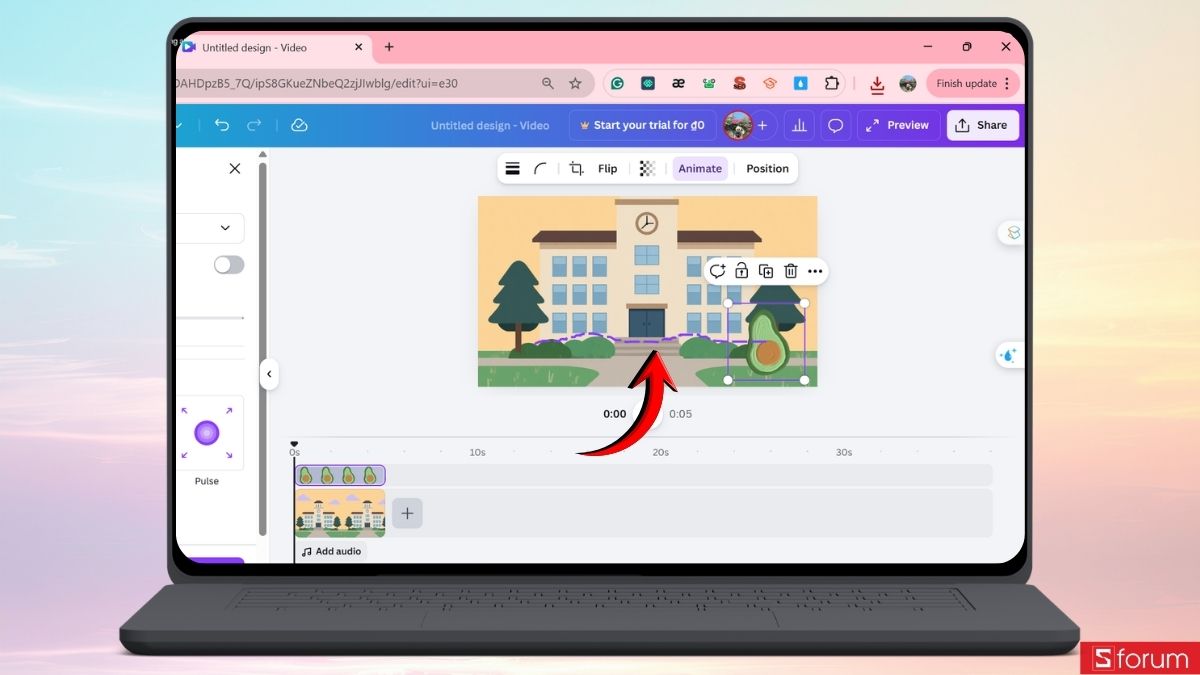Click the redo arrow in Canva header

click(254, 125)
